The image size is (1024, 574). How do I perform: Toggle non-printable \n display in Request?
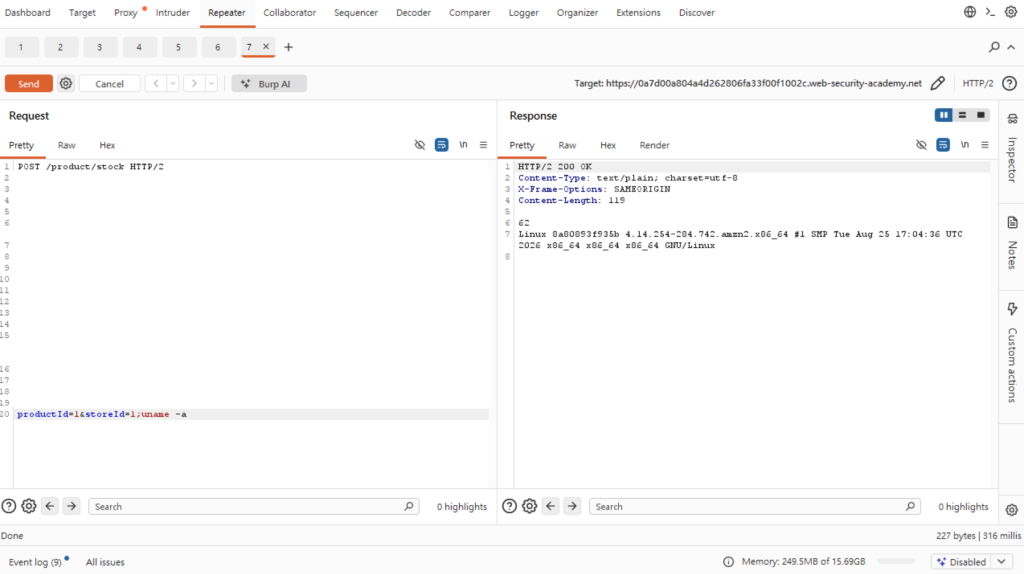(463, 144)
